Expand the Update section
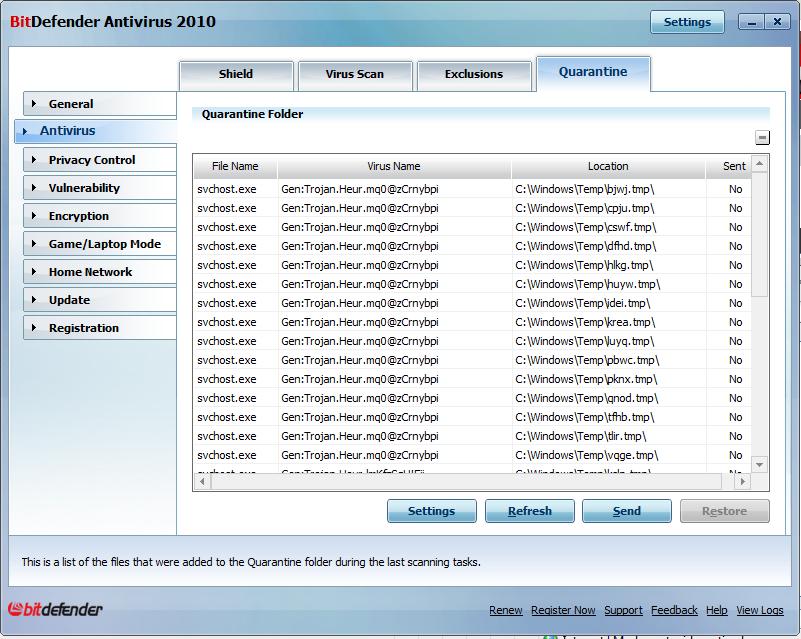The width and height of the screenshot is (801, 639). [100, 300]
